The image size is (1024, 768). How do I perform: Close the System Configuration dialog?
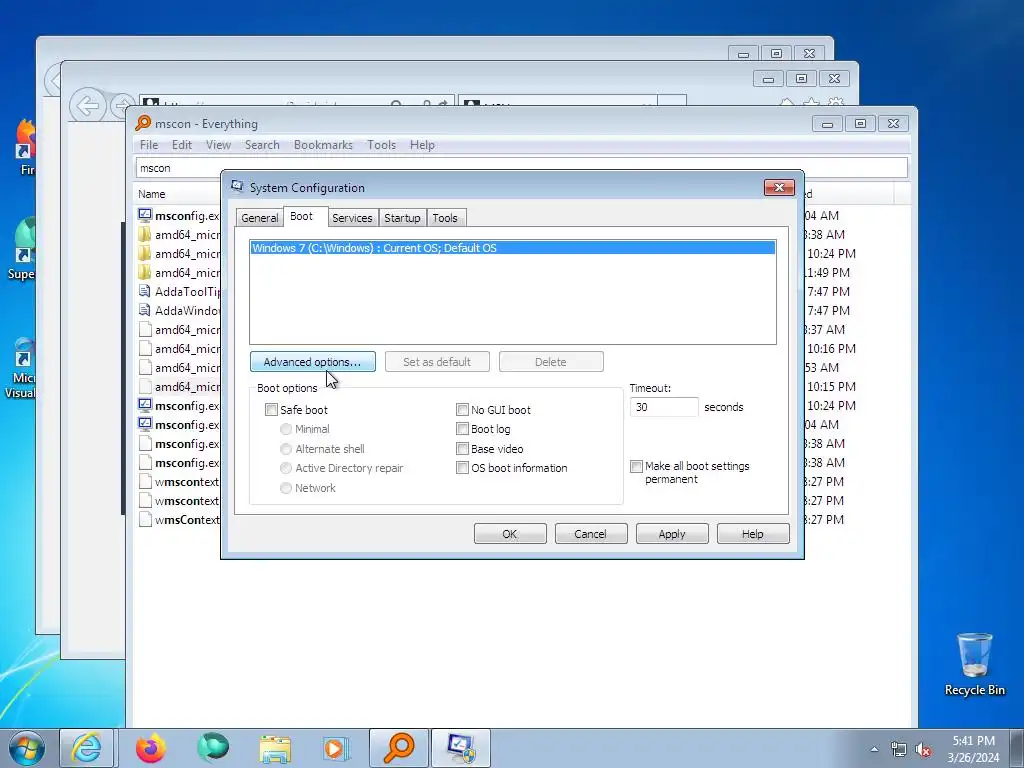pos(779,187)
